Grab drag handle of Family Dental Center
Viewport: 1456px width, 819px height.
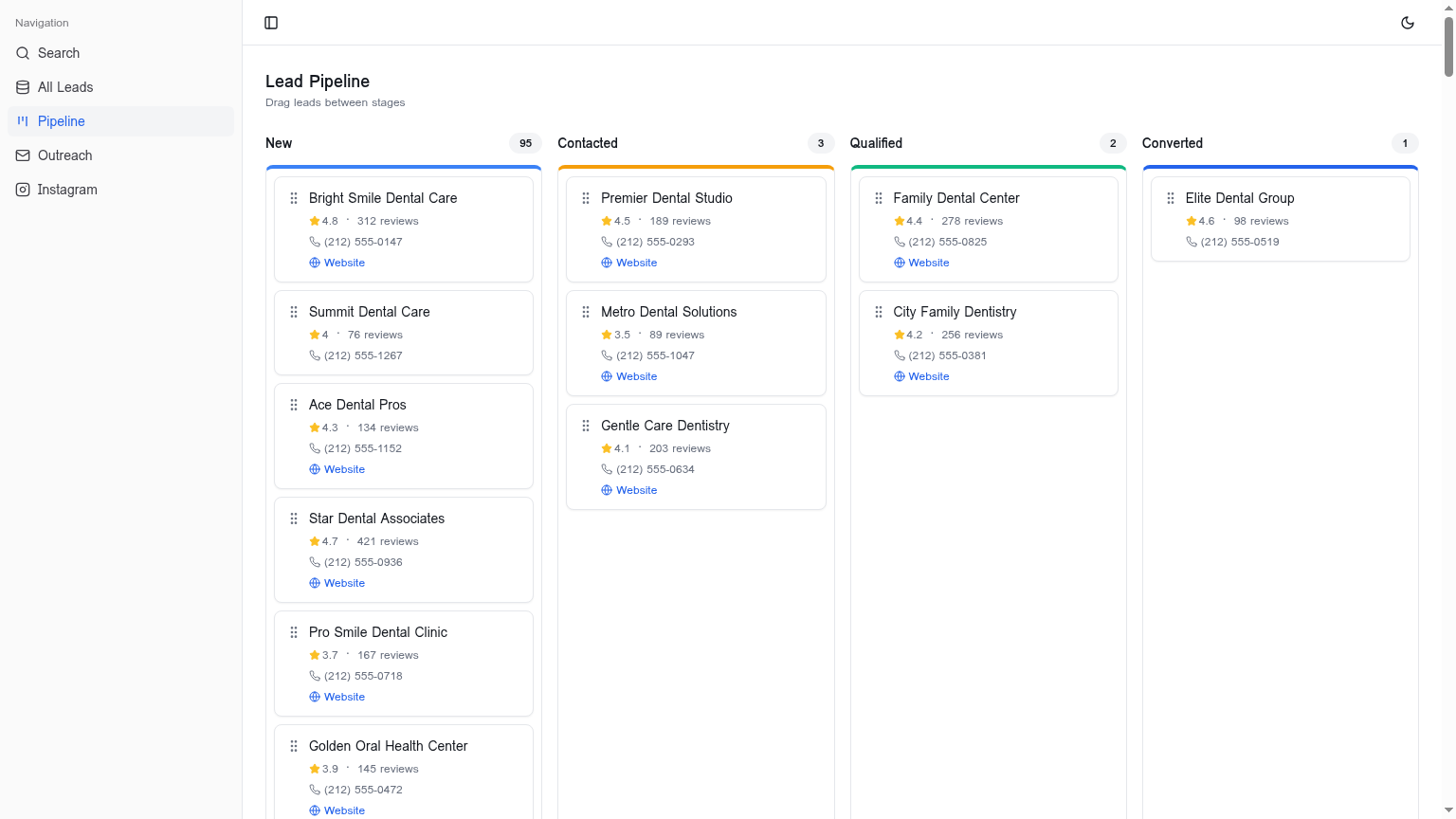[879, 198]
